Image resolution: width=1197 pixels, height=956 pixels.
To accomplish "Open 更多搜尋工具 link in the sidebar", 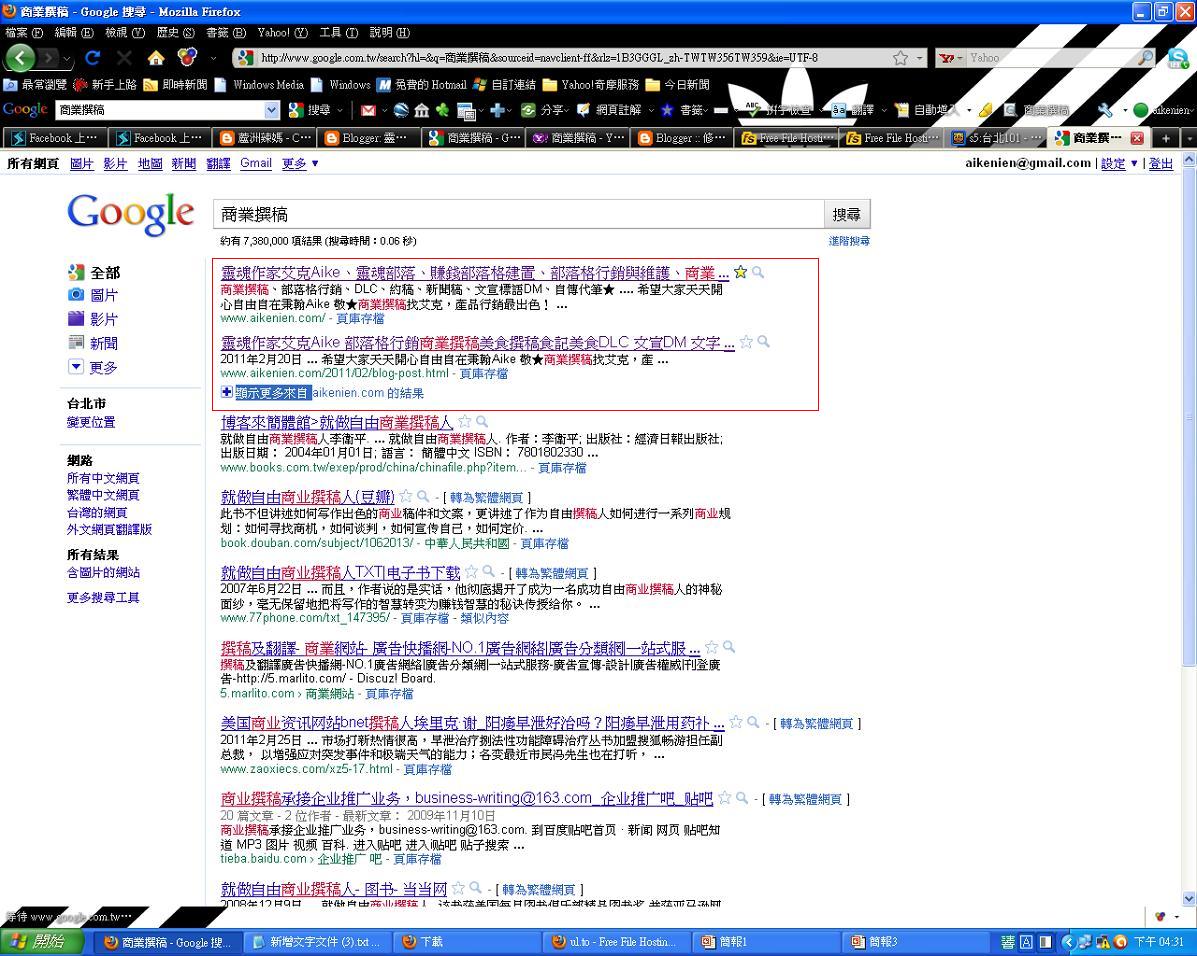I will click(x=103, y=597).
